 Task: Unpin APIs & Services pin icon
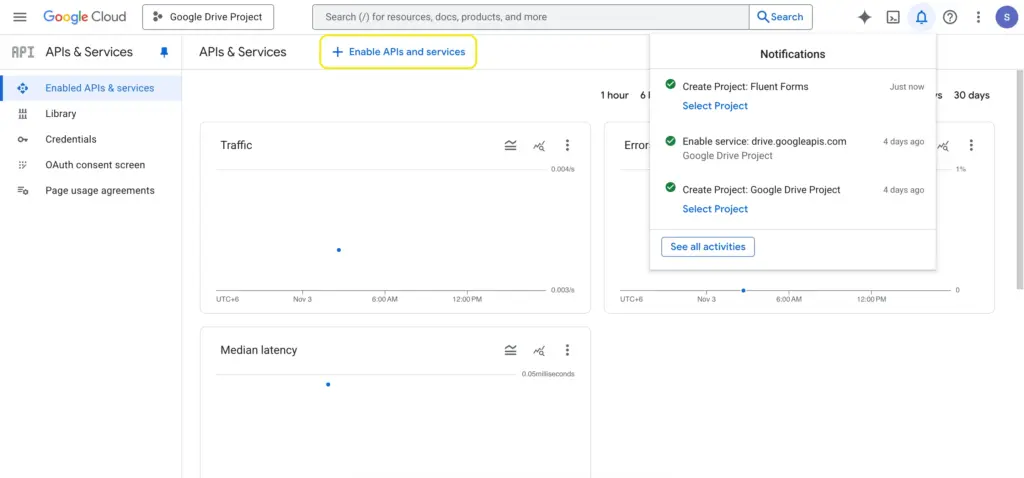164,52
